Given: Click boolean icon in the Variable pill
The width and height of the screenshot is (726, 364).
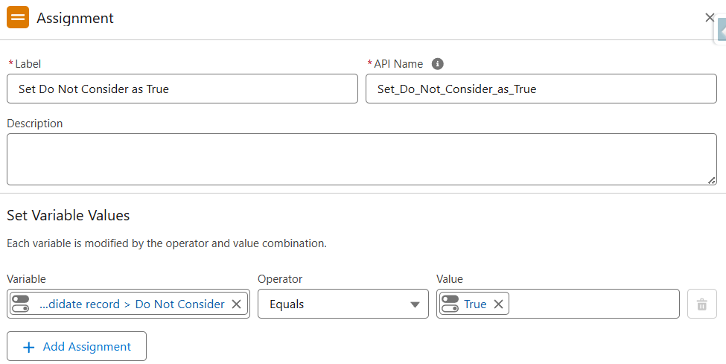Looking at the screenshot, I should click(20, 304).
